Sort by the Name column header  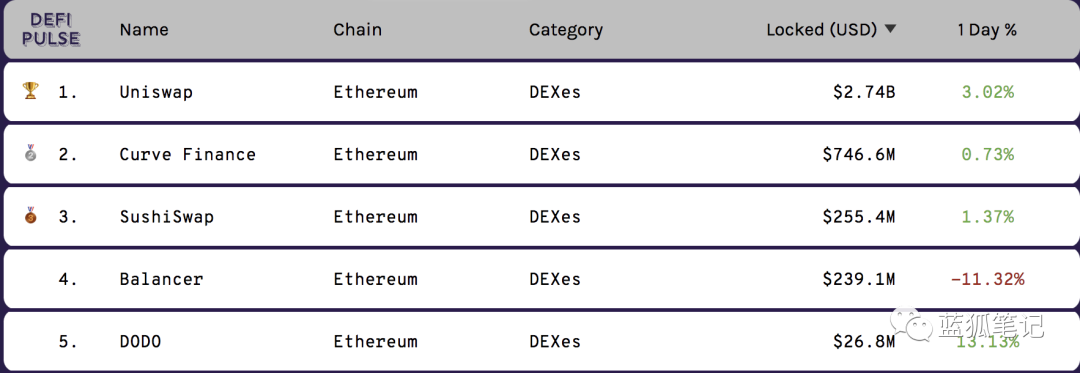click(x=144, y=30)
